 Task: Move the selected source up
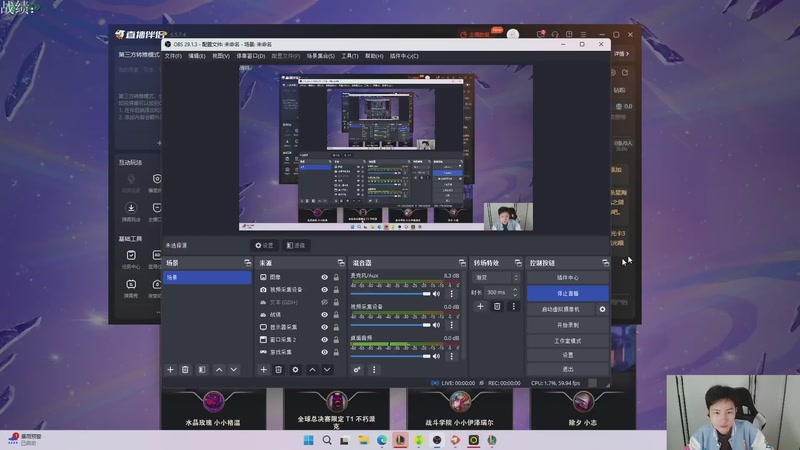click(x=312, y=369)
